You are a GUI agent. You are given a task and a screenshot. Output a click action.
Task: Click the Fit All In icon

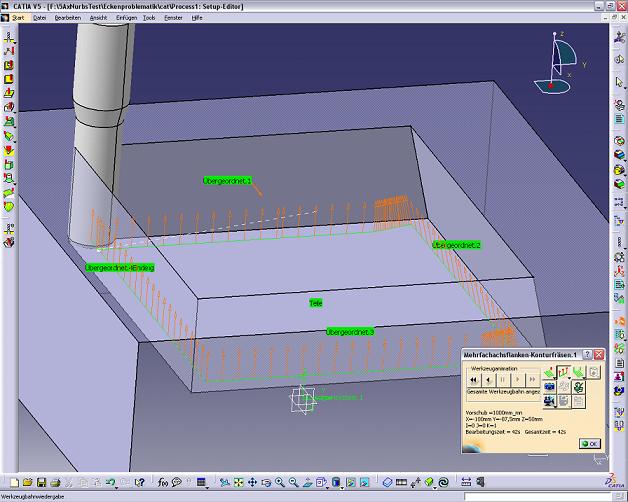tap(239, 482)
